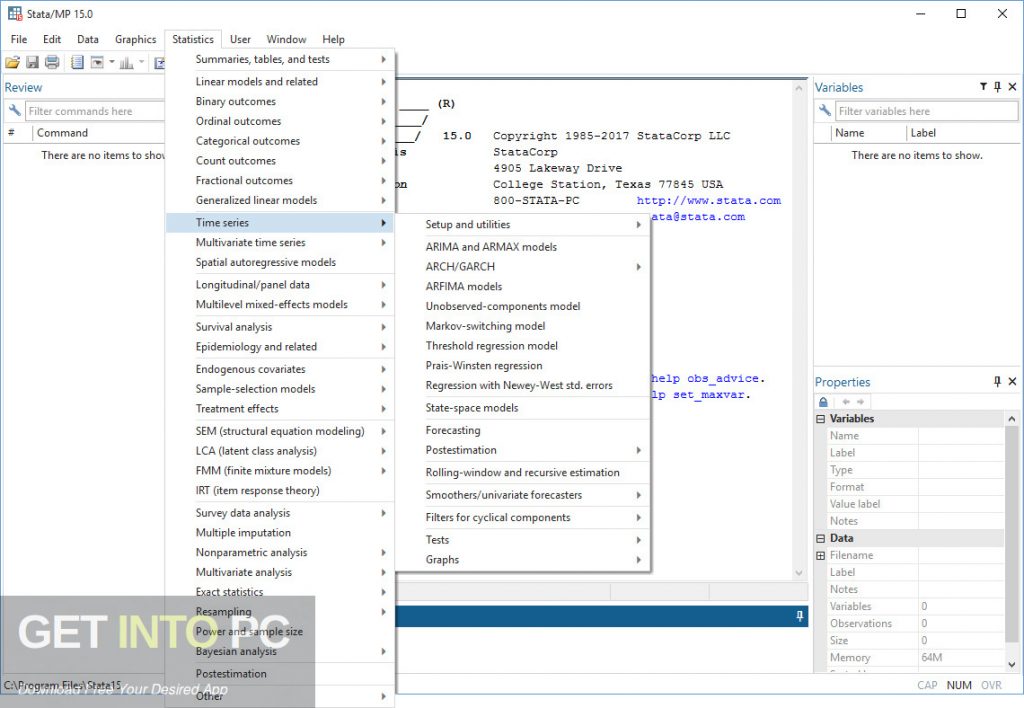Click the Open file folder icon
Image resolution: width=1024 pixels, height=708 pixels.
(x=12, y=63)
